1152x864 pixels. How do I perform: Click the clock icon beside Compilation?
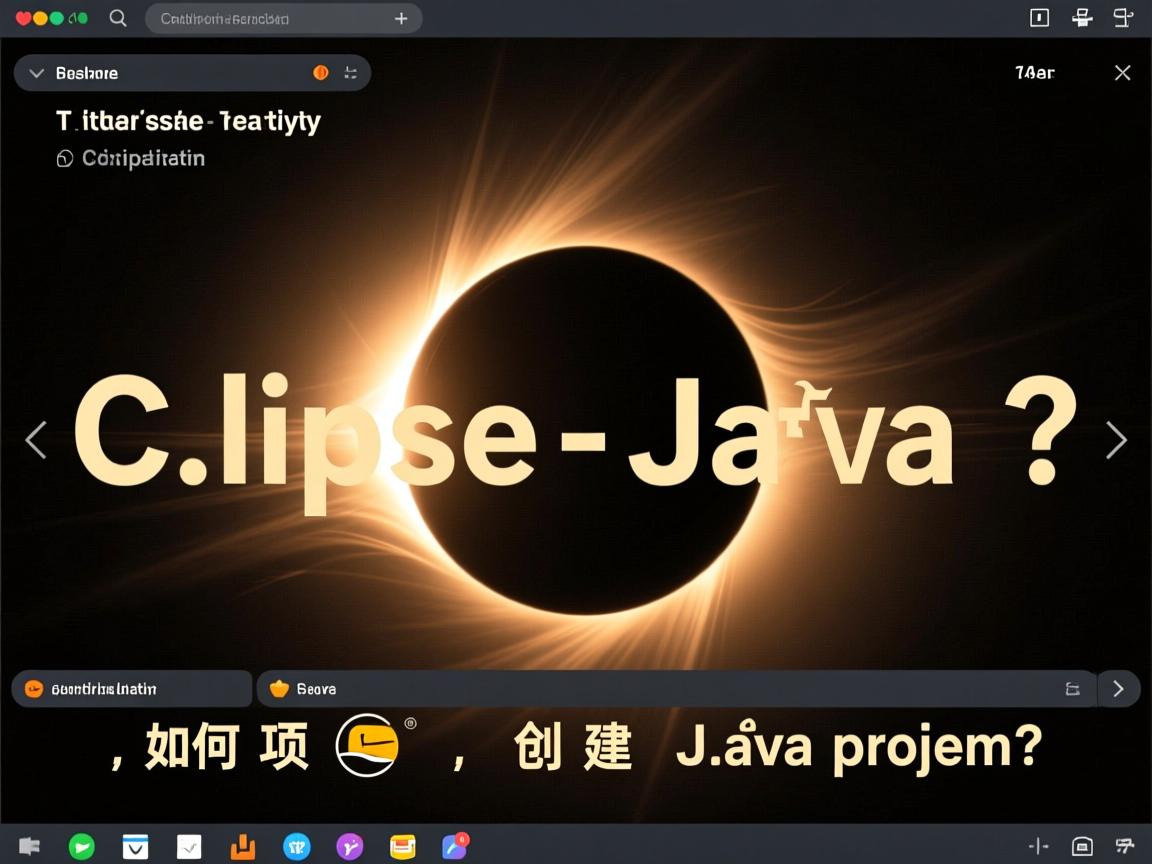[x=64, y=158]
